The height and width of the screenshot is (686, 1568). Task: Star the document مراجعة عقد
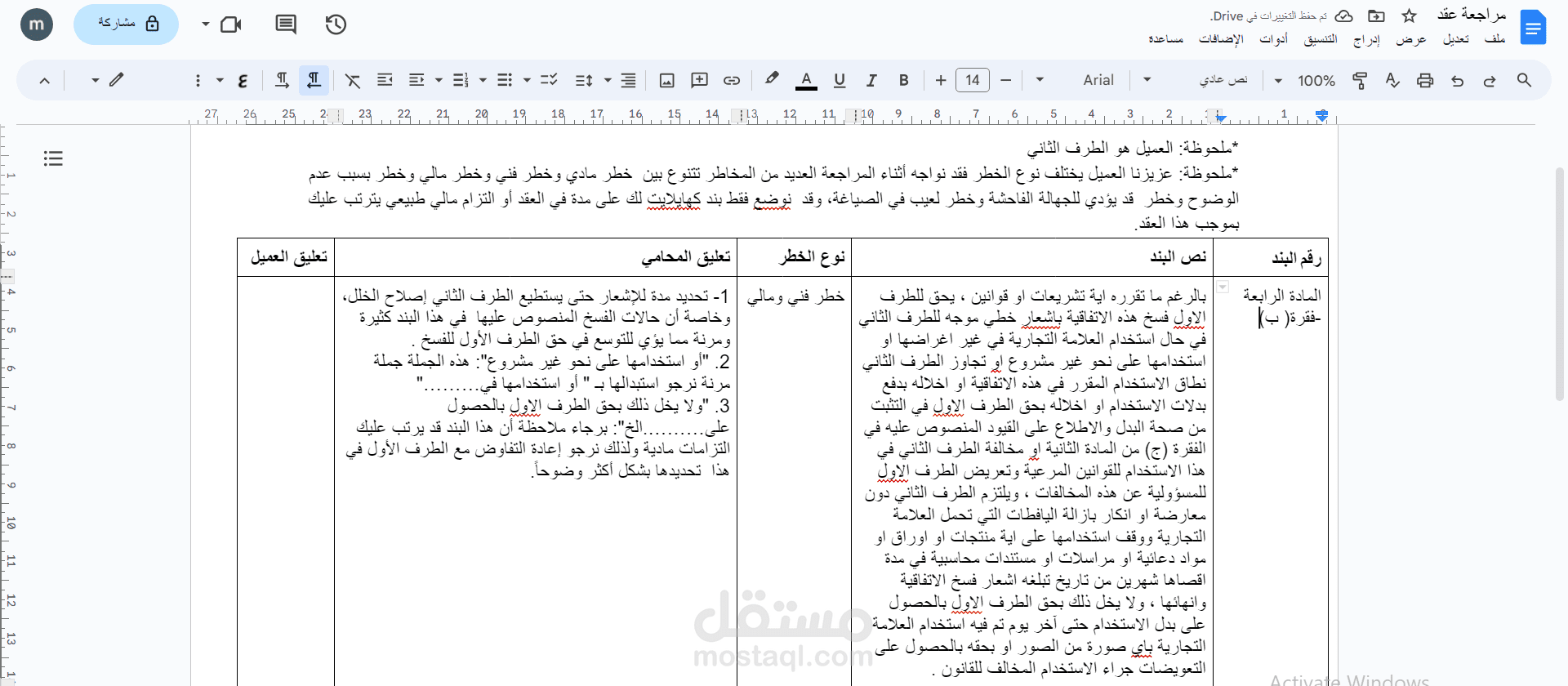[1409, 16]
